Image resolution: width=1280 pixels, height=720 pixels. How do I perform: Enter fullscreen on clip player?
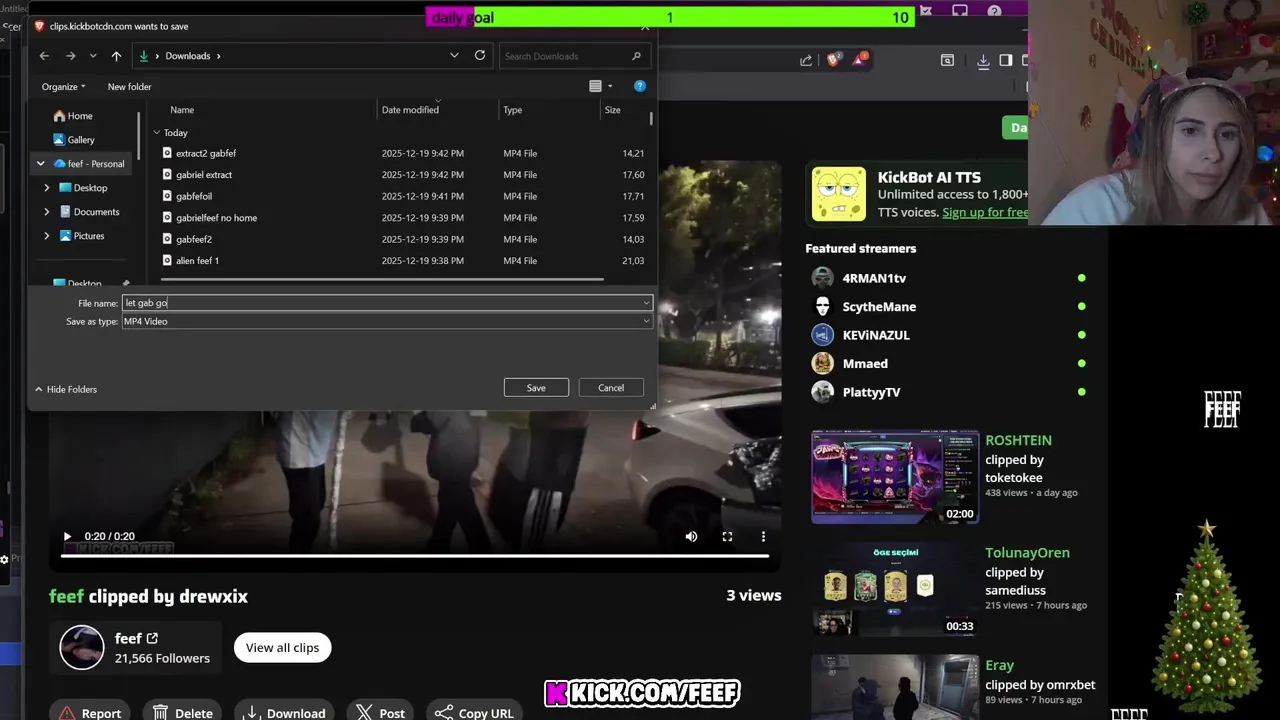point(727,537)
